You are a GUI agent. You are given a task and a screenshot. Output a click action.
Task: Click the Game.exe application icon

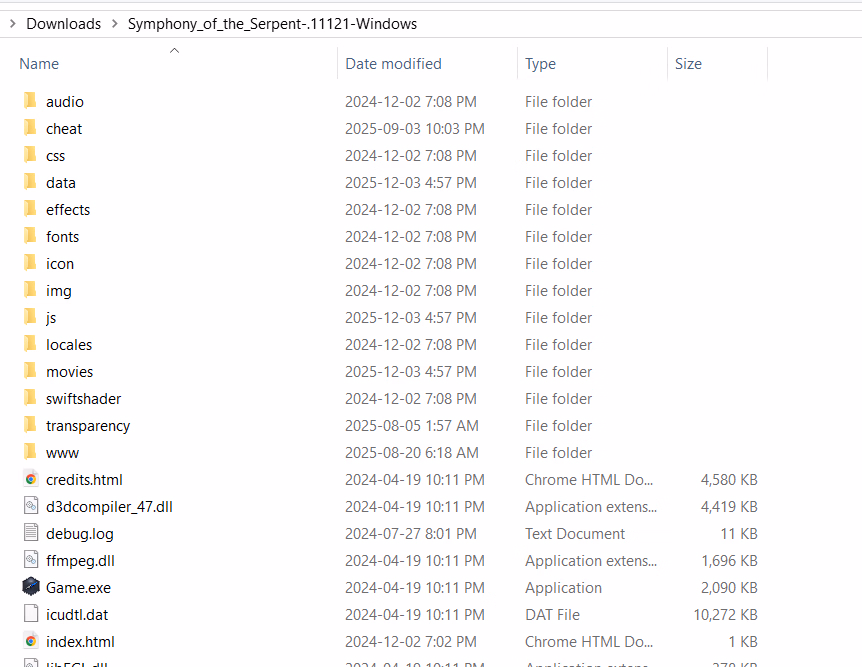pyautogui.click(x=30, y=587)
